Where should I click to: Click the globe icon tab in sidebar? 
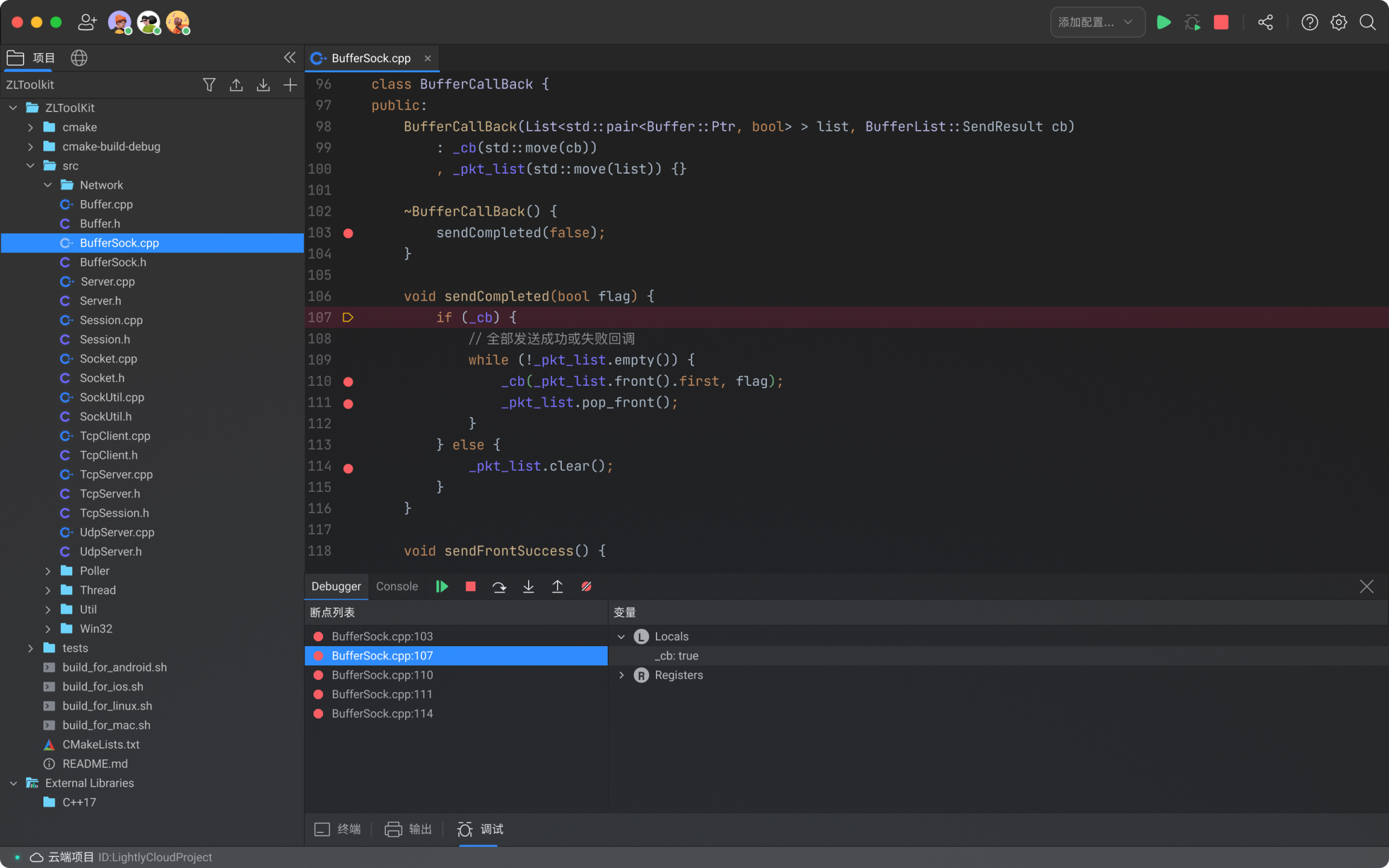click(x=79, y=58)
